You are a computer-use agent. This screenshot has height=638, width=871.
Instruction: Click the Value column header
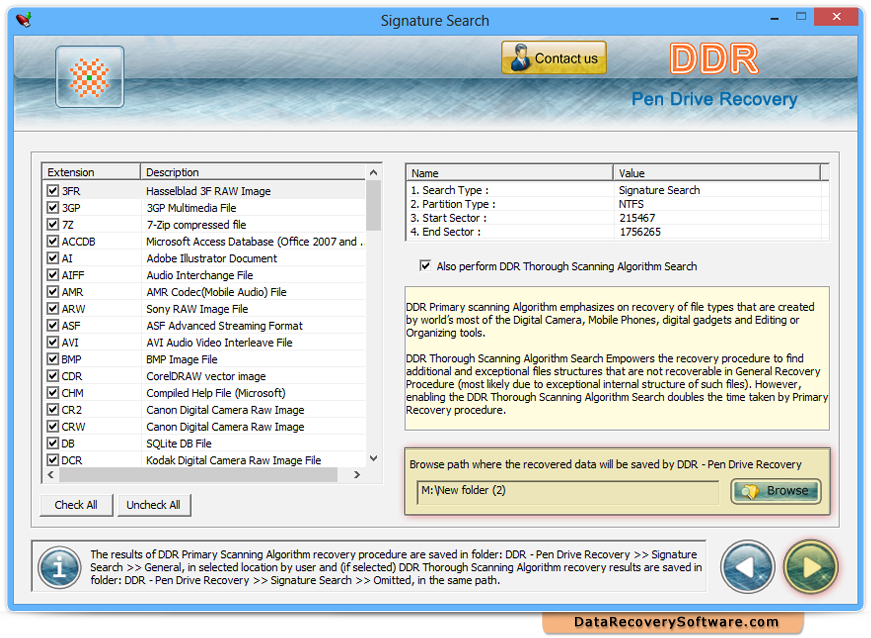click(x=717, y=173)
